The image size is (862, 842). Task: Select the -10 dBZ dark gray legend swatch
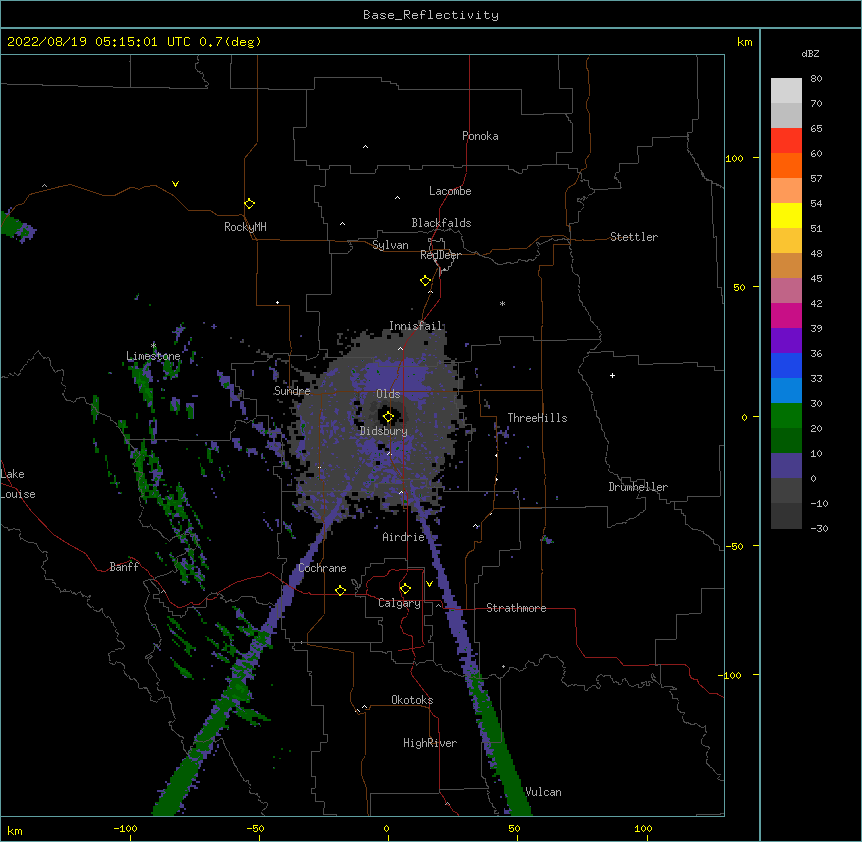click(786, 516)
